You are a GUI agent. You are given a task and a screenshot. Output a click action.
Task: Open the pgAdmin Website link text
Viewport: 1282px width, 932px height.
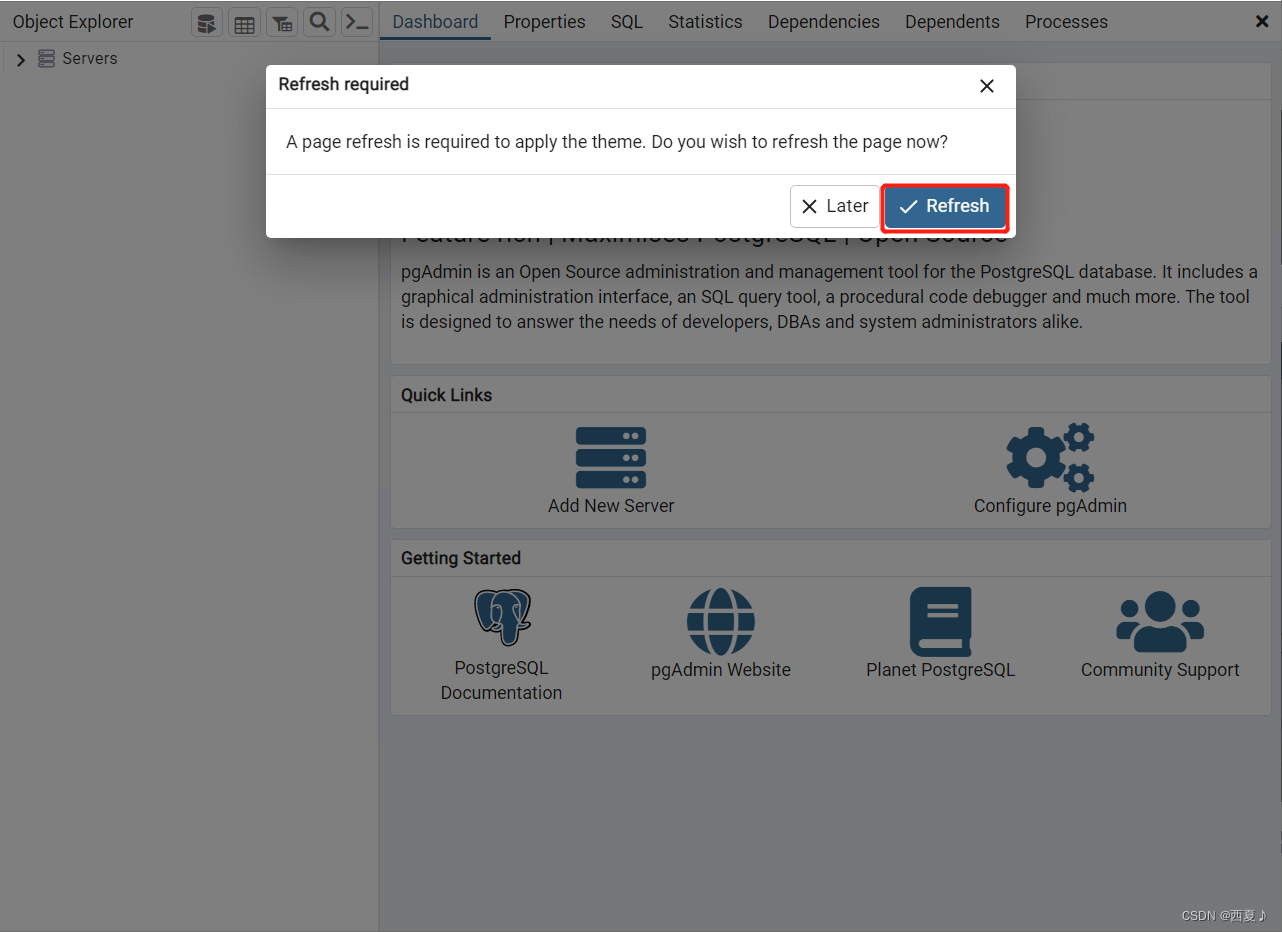coord(721,670)
